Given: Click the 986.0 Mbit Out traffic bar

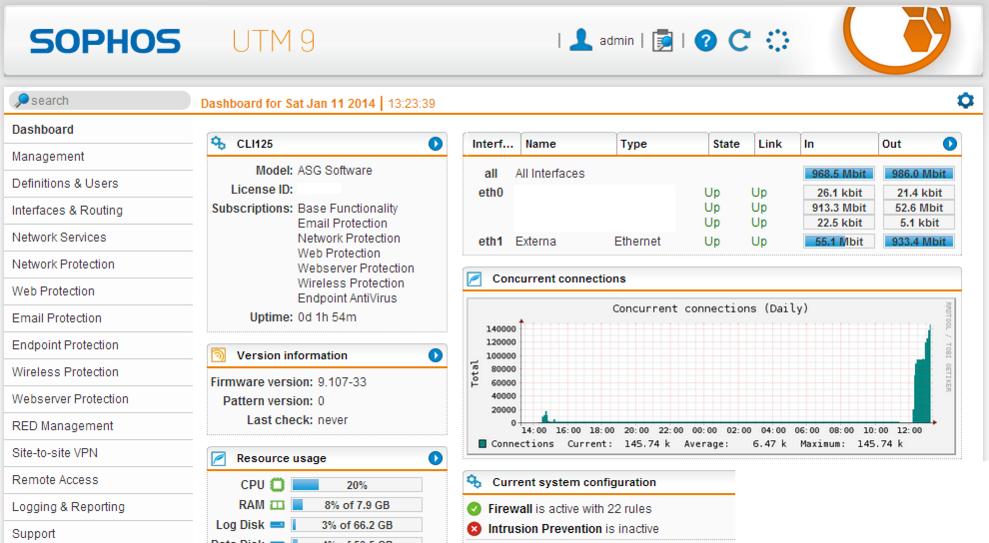Looking at the screenshot, I should [x=919, y=173].
